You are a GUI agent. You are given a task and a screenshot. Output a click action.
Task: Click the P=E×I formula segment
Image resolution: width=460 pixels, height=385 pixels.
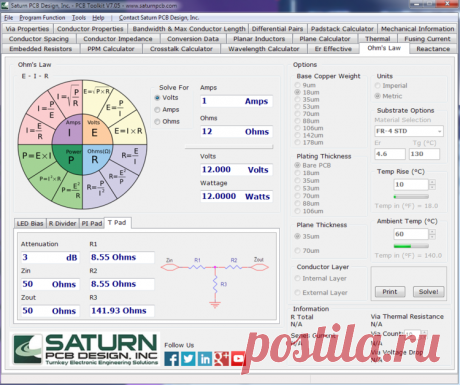click(36, 156)
